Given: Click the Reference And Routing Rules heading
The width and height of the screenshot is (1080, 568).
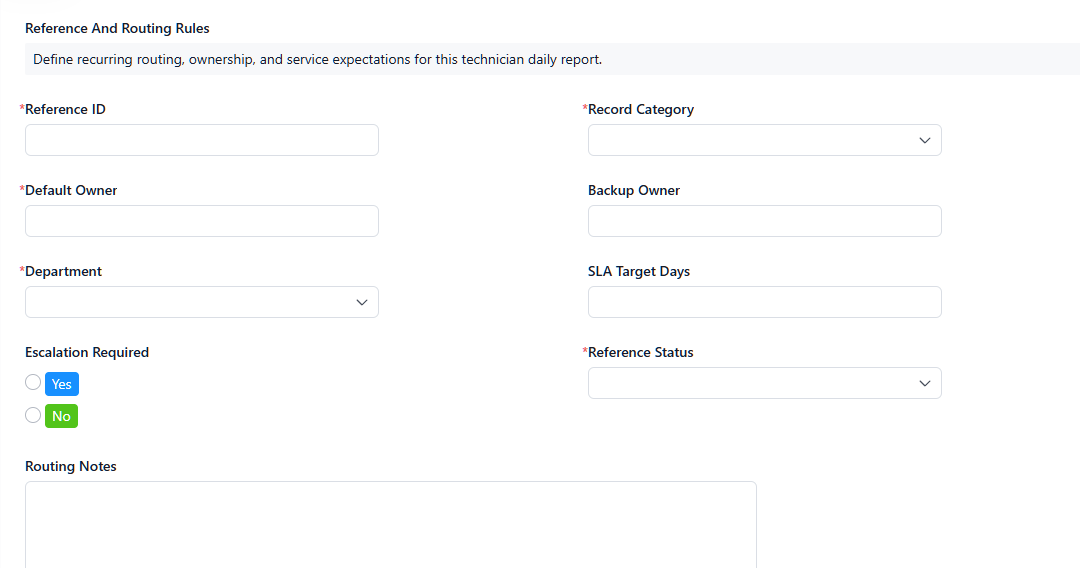Looking at the screenshot, I should (x=117, y=28).
